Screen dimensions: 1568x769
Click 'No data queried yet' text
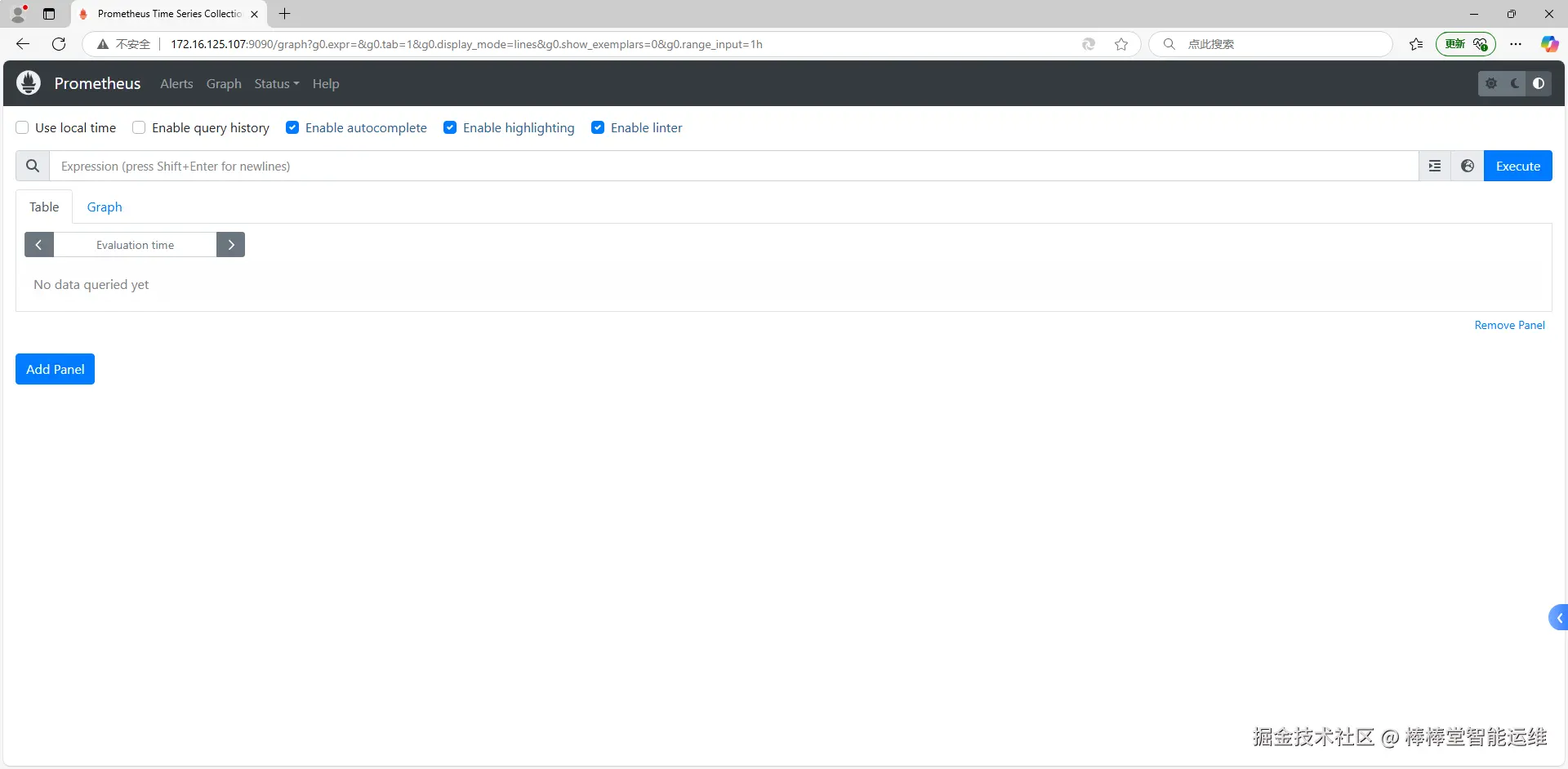[91, 284]
